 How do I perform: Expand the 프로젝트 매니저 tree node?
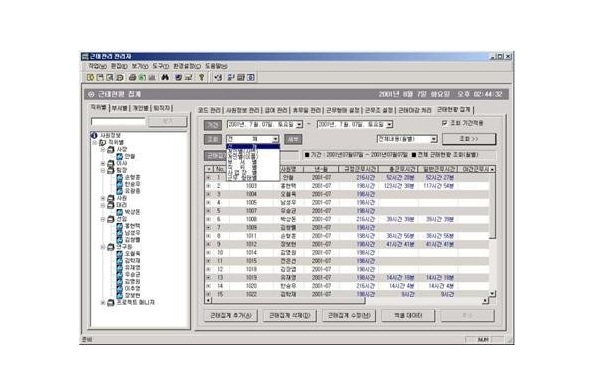point(103,302)
